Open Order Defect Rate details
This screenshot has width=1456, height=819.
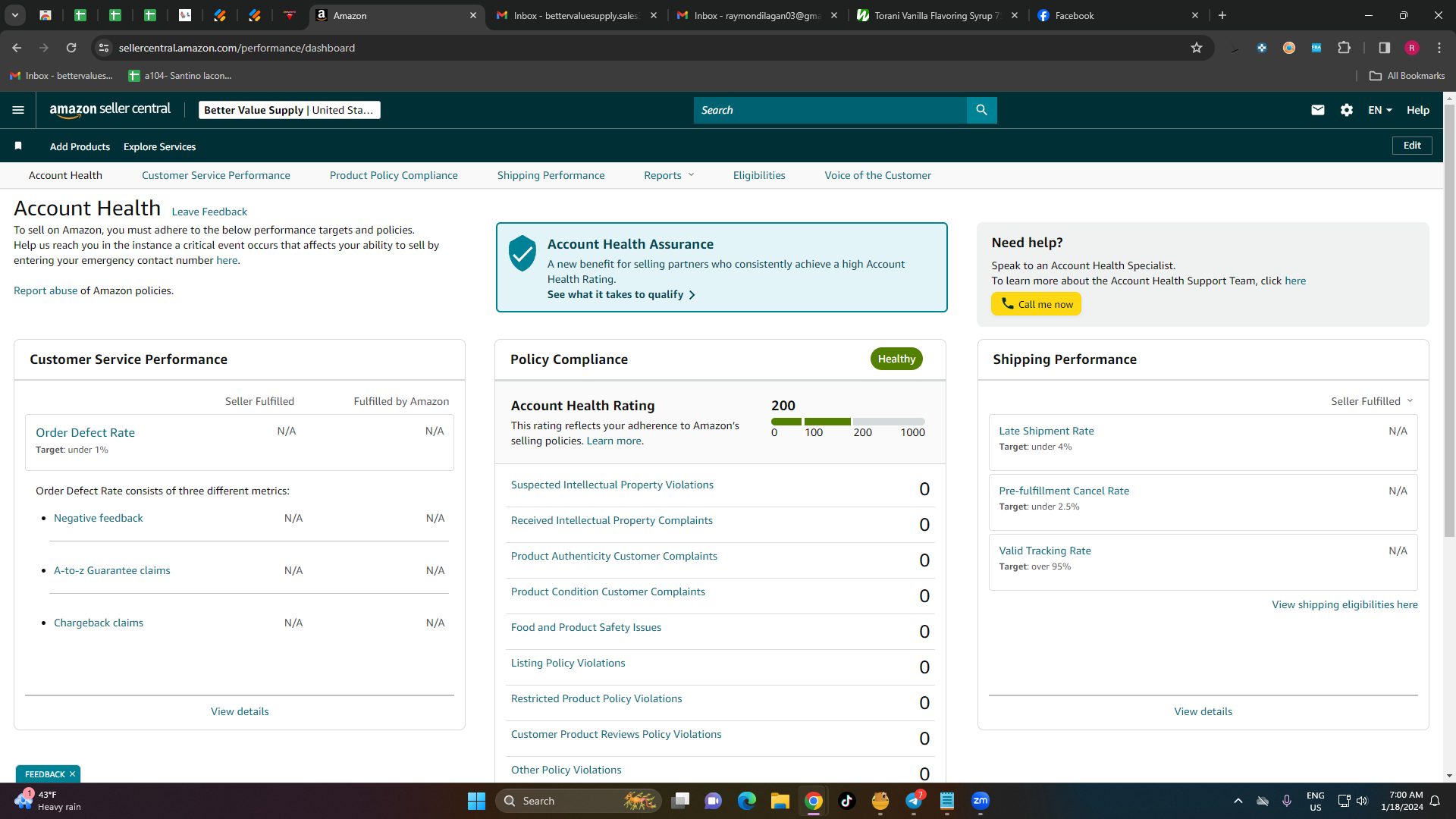point(85,432)
